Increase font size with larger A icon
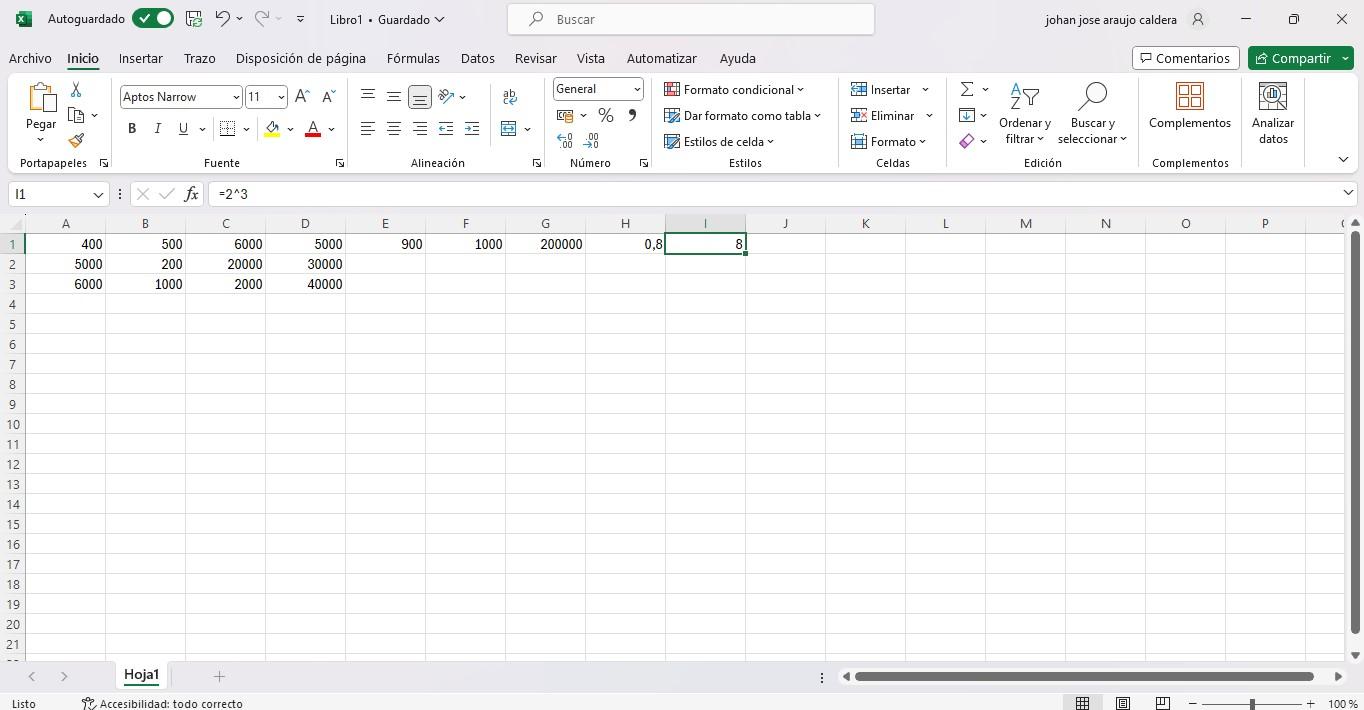This screenshot has height=710, width=1364. pos(302,97)
